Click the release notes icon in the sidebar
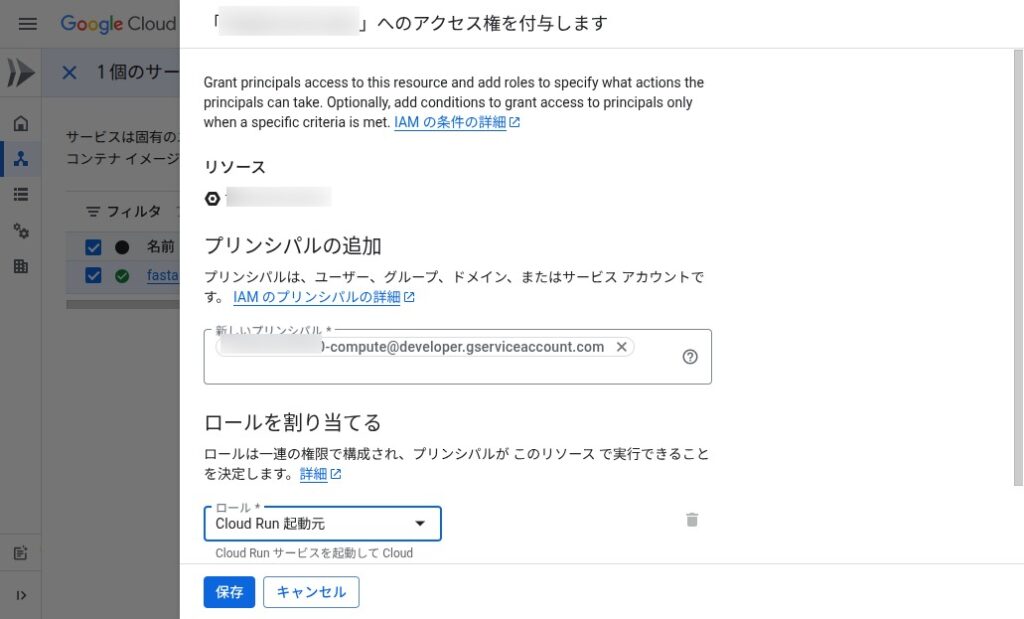The height and width of the screenshot is (619, 1024). point(21,553)
